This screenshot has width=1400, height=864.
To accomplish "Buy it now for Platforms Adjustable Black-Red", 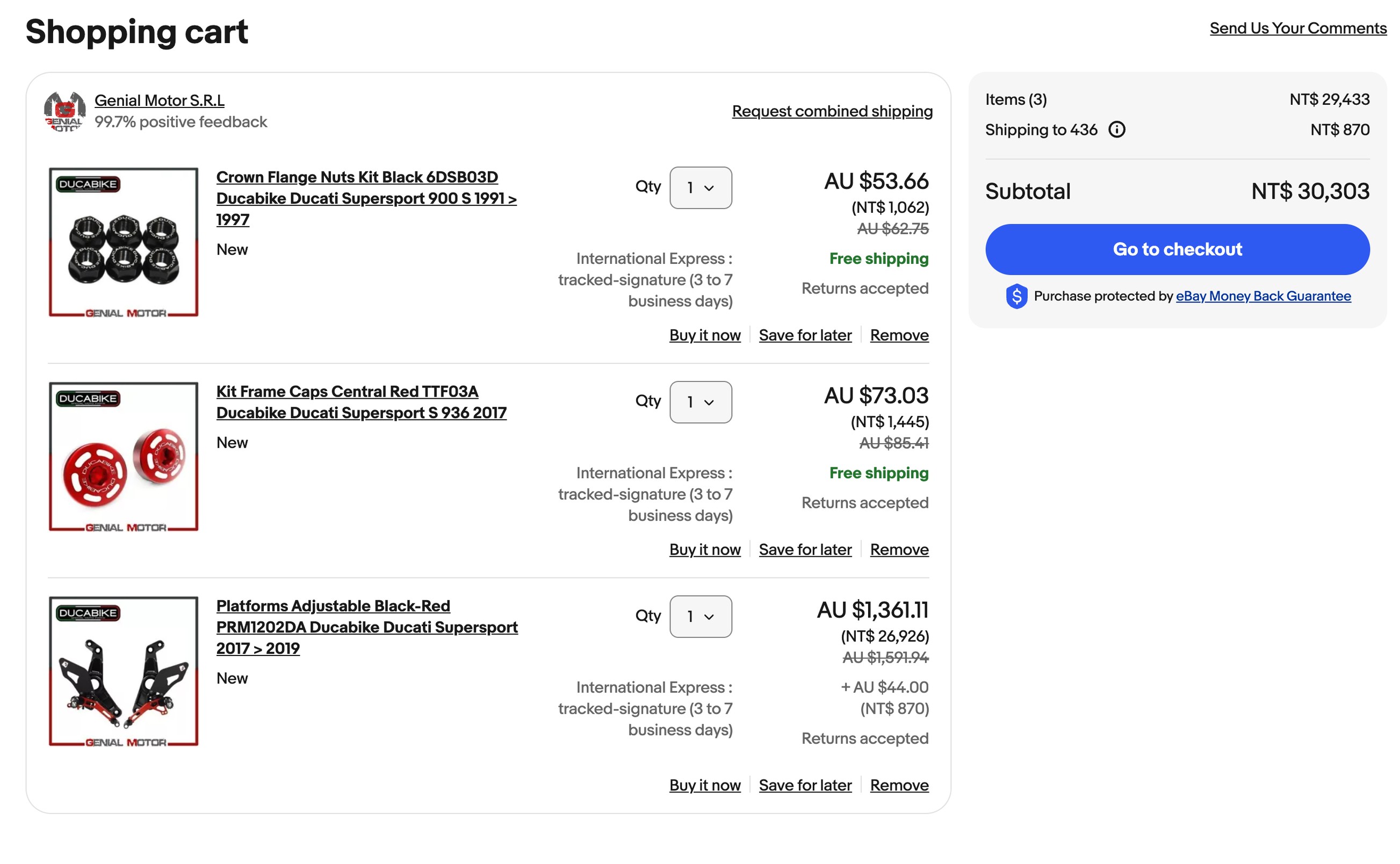I will (x=704, y=784).
